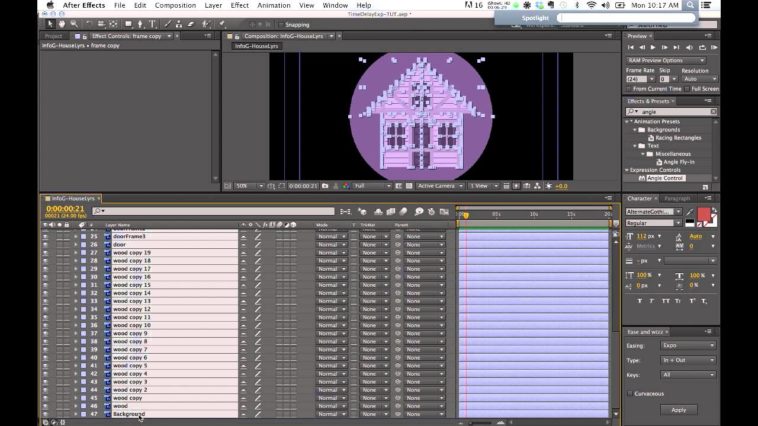
Task: Click the Apply button in Ease and Wizz
Action: click(678, 409)
